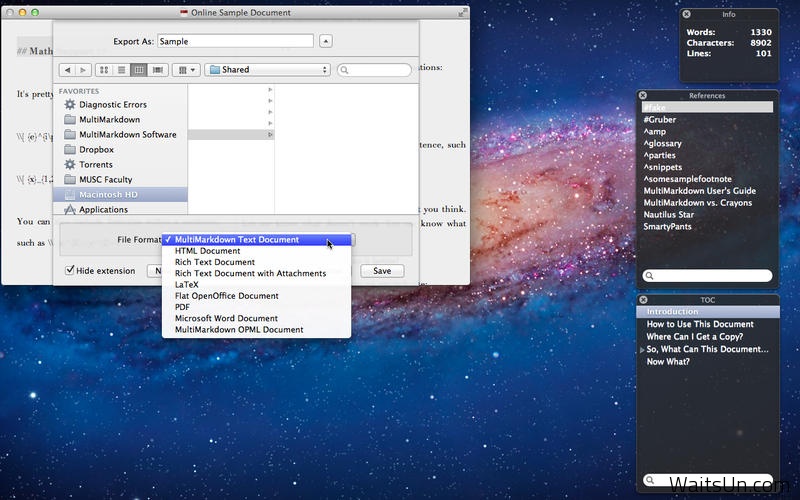Choose LaTeX export format

[257, 285]
